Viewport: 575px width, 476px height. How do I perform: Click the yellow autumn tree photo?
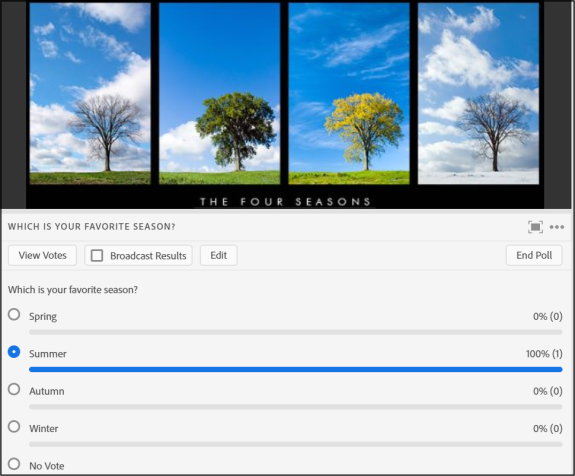pos(349,94)
